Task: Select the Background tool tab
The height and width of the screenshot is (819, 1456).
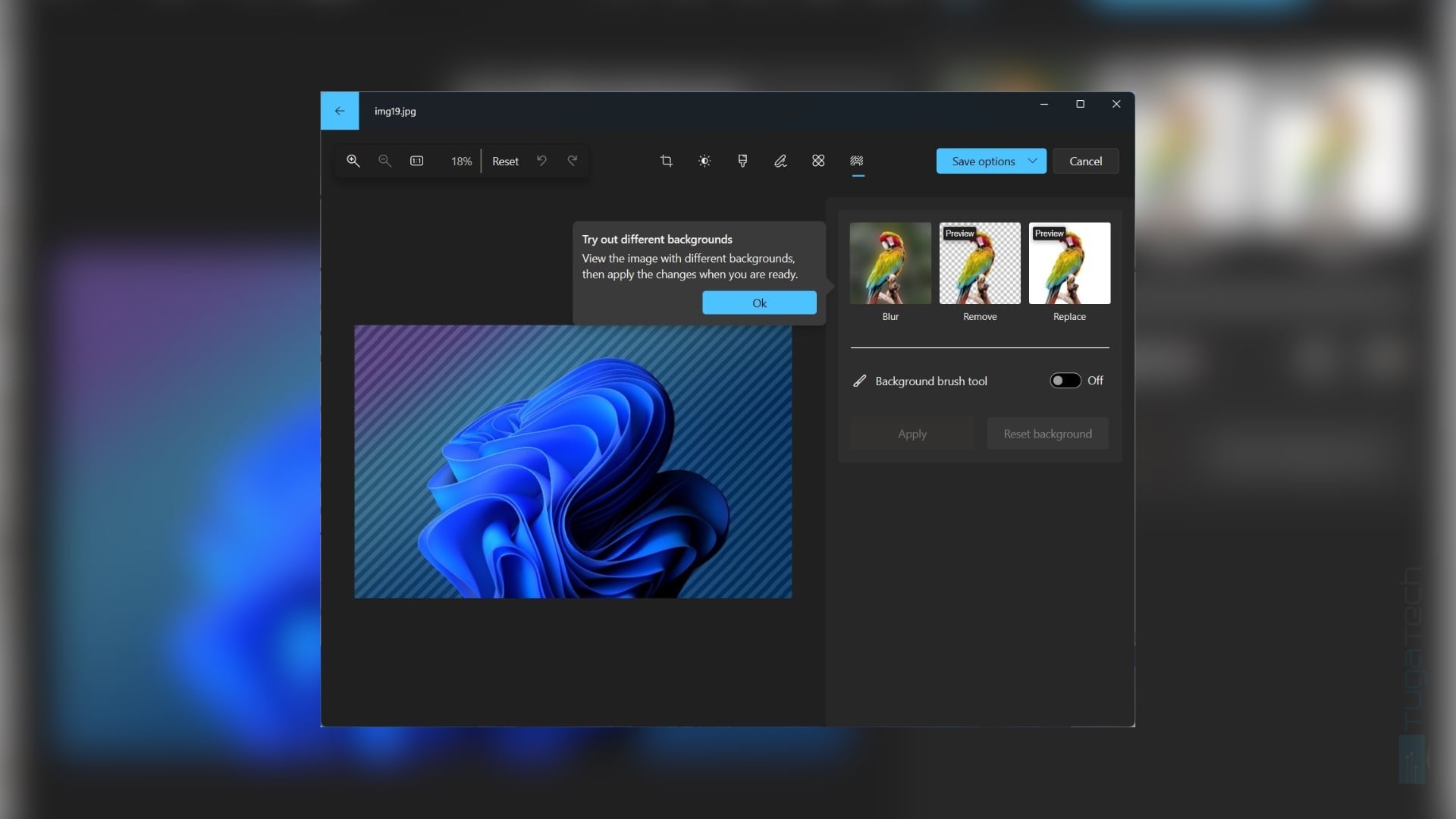Action: [x=857, y=161]
